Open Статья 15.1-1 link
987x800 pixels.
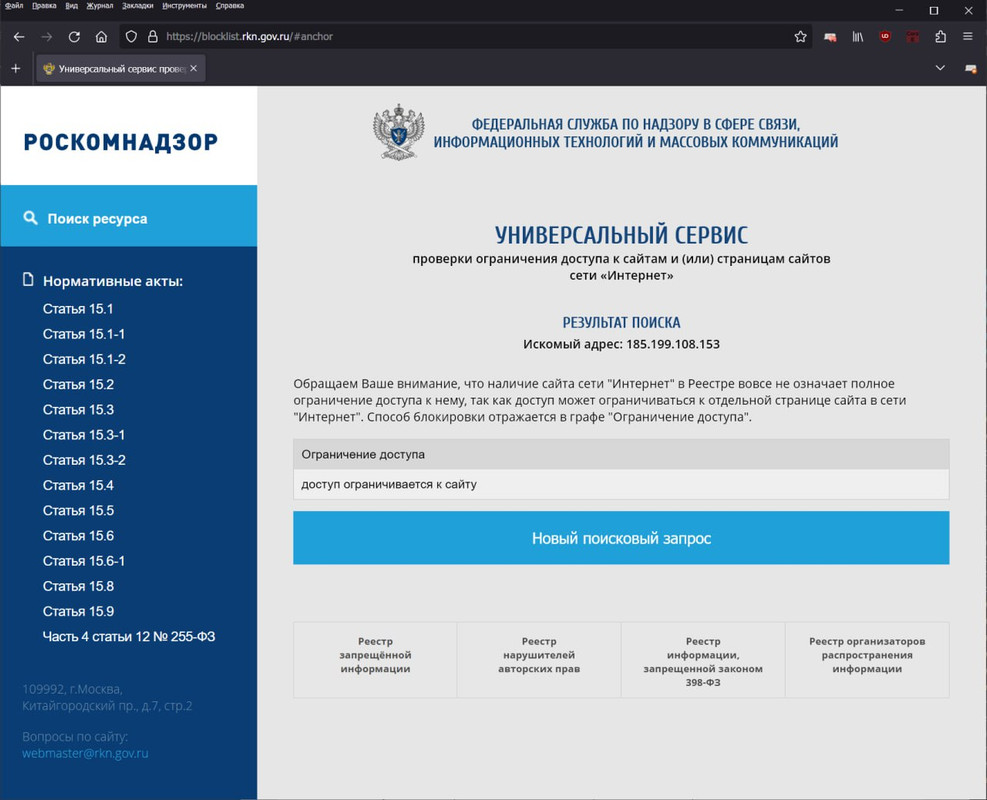[84, 334]
